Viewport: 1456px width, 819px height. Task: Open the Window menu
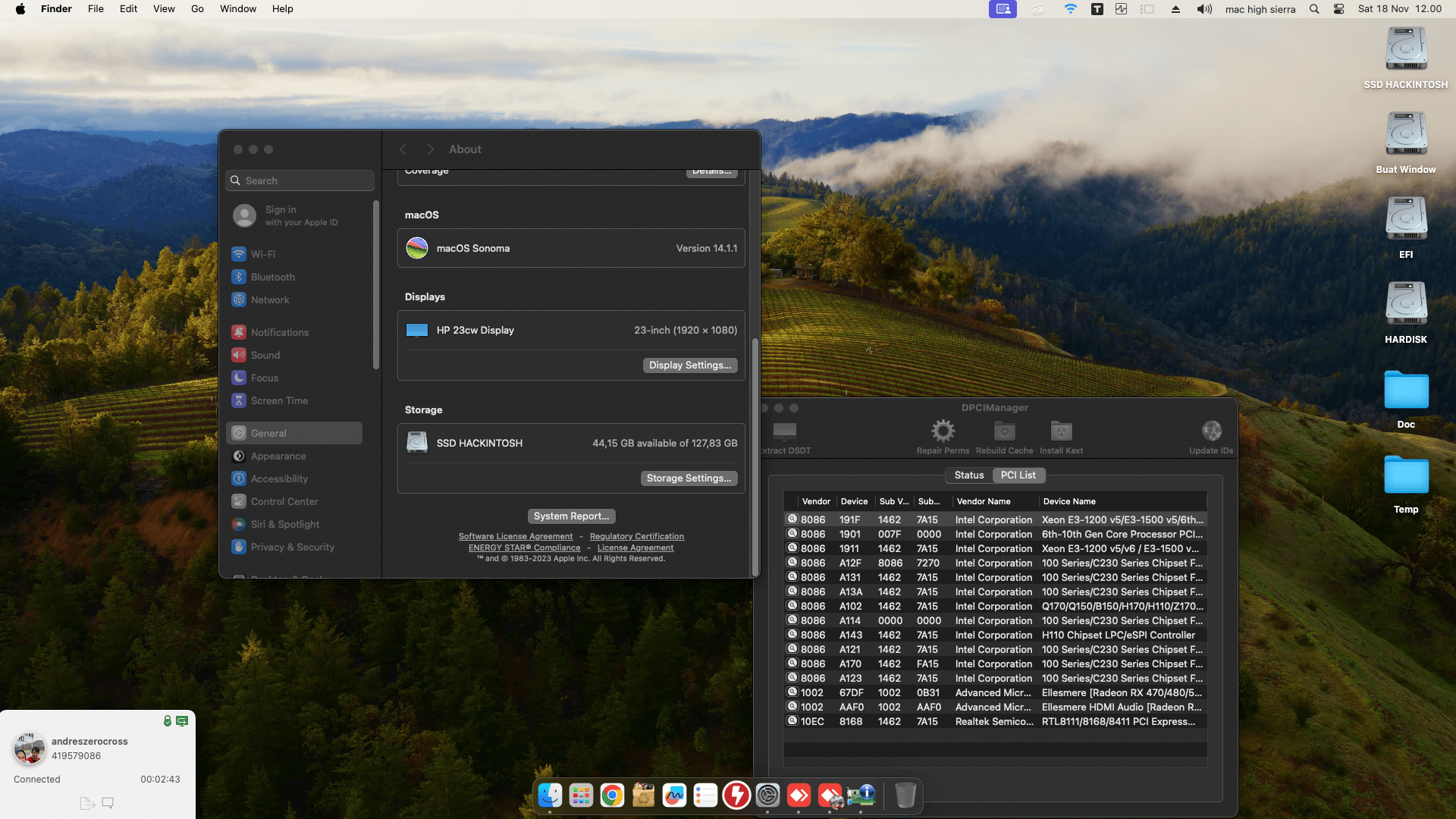[x=238, y=9]
